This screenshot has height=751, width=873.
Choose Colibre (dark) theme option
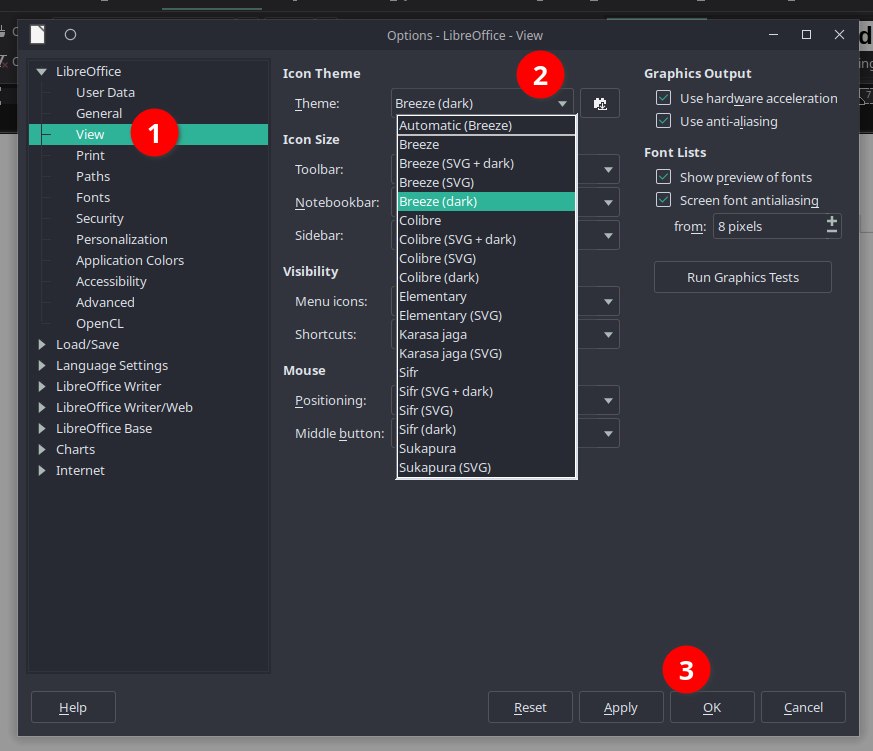486,277
